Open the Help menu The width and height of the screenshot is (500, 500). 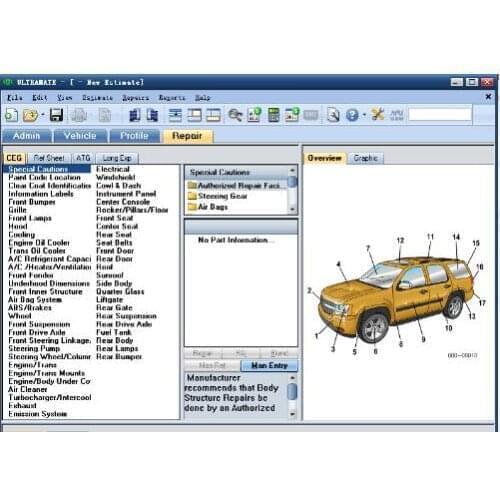click(202, 98)
